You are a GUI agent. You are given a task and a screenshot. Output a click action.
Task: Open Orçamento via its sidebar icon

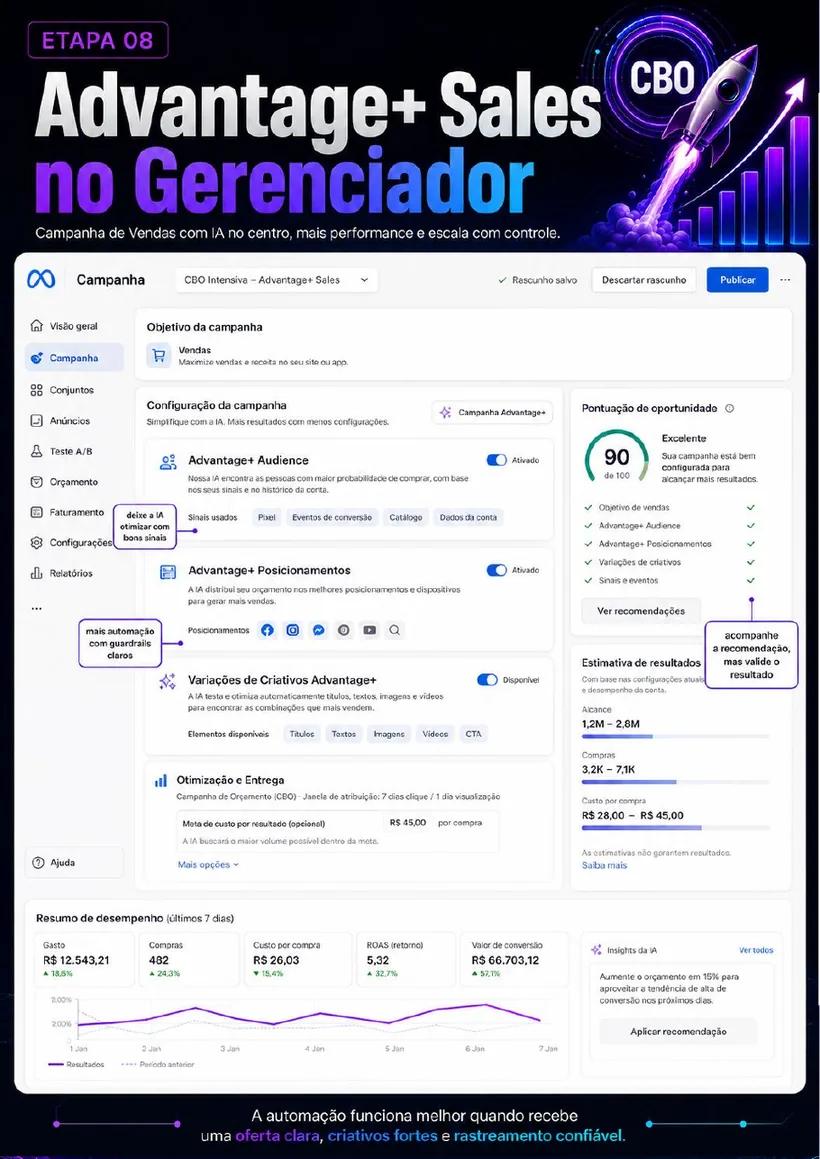pyautogui.click(x=36, y=482)
